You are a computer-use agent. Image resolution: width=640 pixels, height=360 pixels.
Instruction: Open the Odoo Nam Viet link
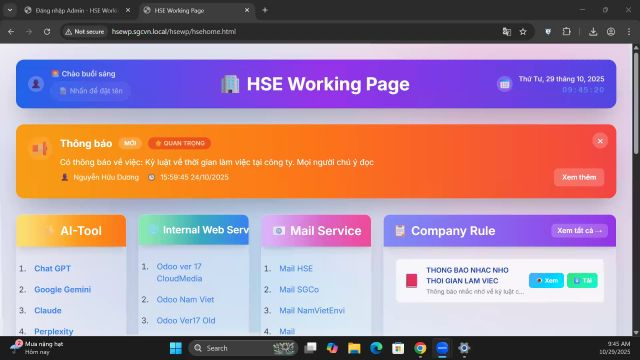click(x=185, y=299)
